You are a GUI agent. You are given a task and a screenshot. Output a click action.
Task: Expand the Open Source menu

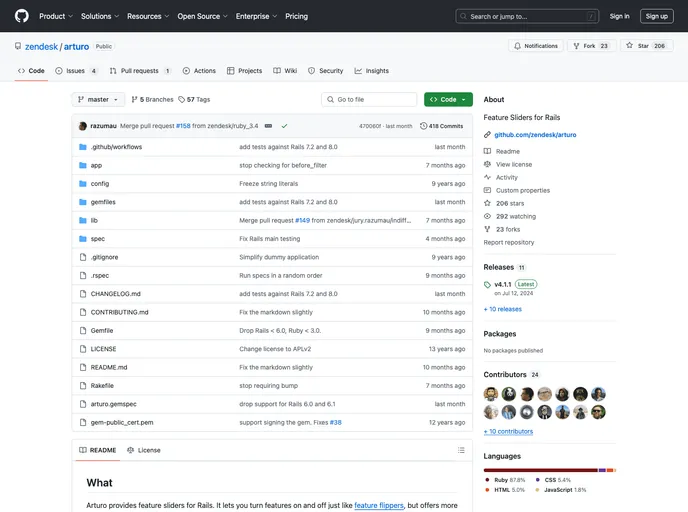coord(202,16)
